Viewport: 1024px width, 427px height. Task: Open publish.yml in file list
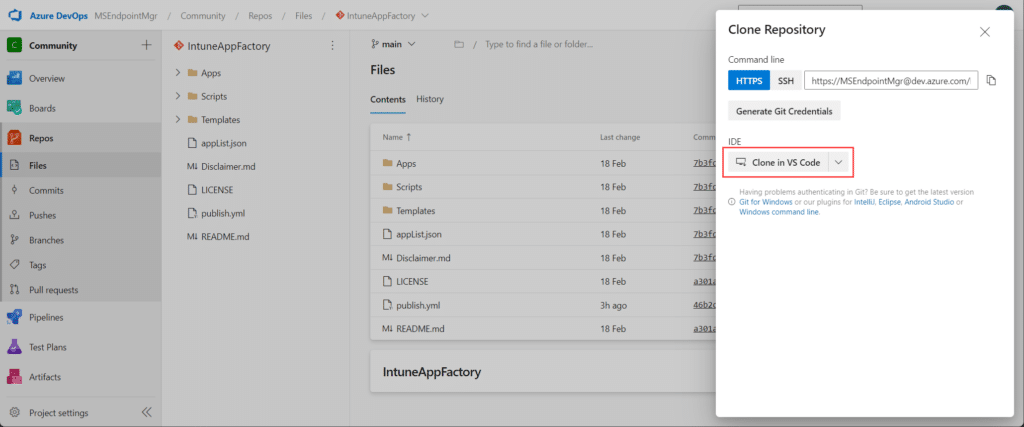pos(418,305)
